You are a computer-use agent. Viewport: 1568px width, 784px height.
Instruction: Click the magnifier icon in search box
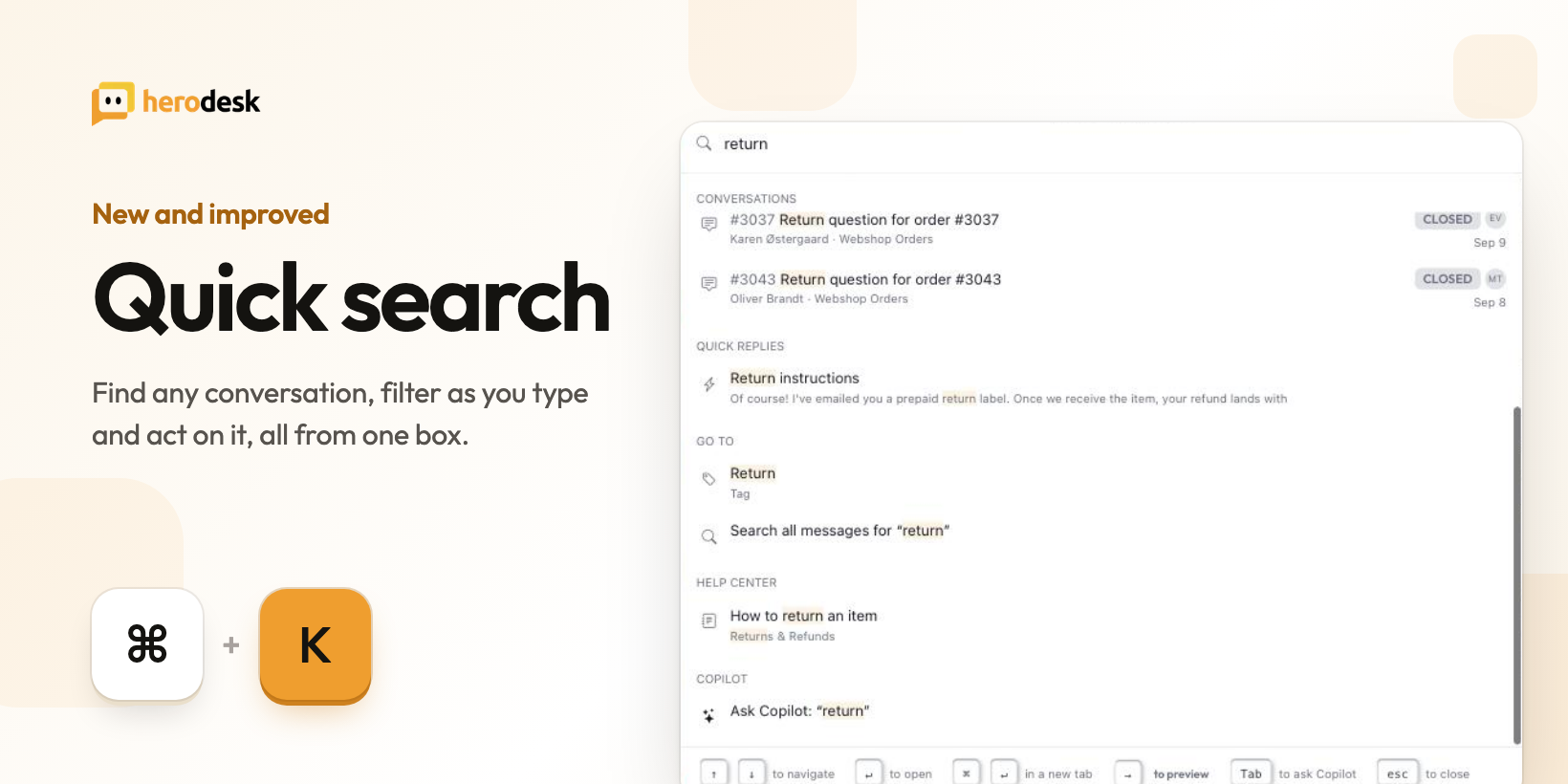click(704, 143)
